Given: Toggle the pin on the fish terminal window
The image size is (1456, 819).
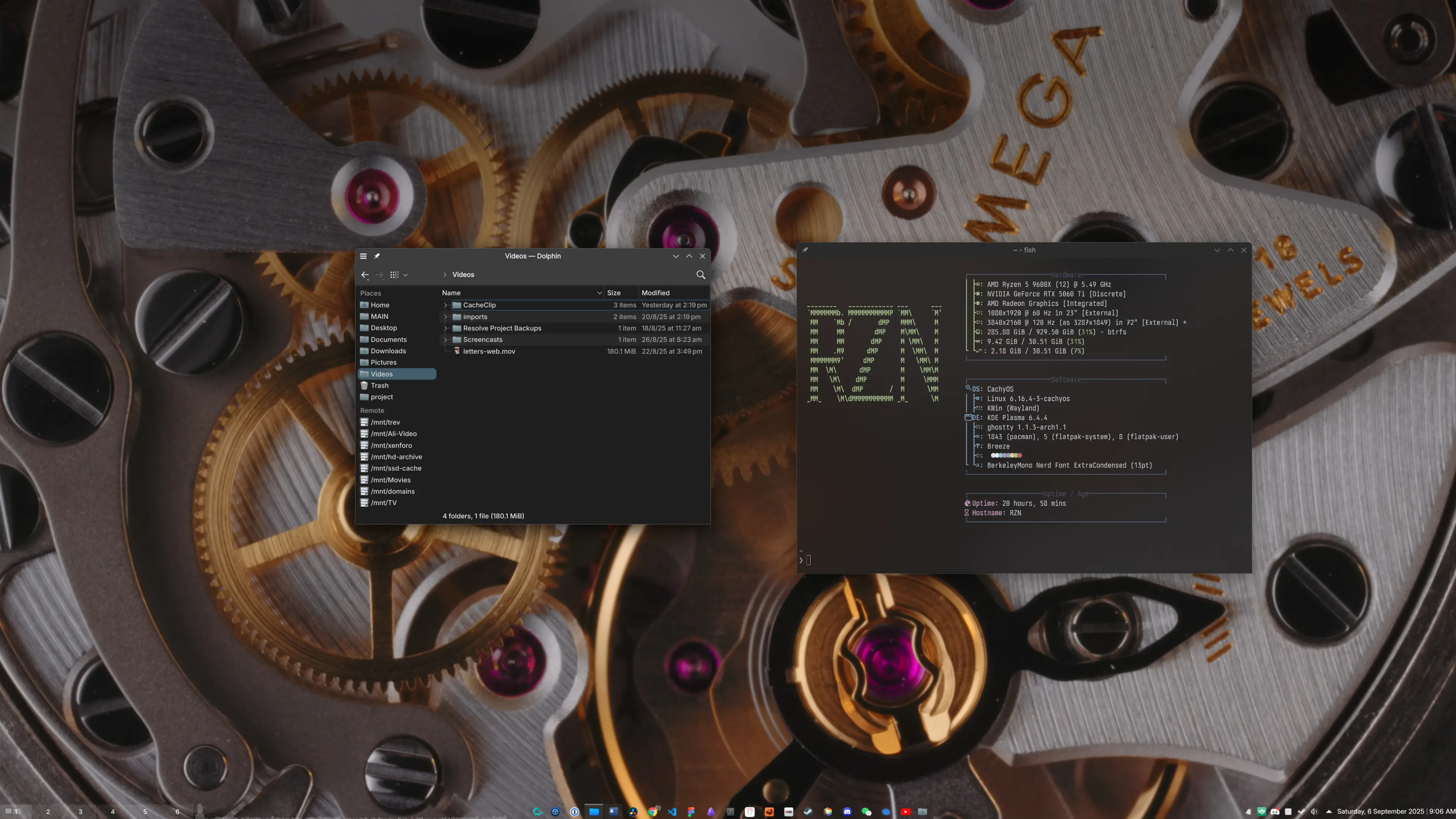Looking at the screenshot, I should click(x=805, y=250).
